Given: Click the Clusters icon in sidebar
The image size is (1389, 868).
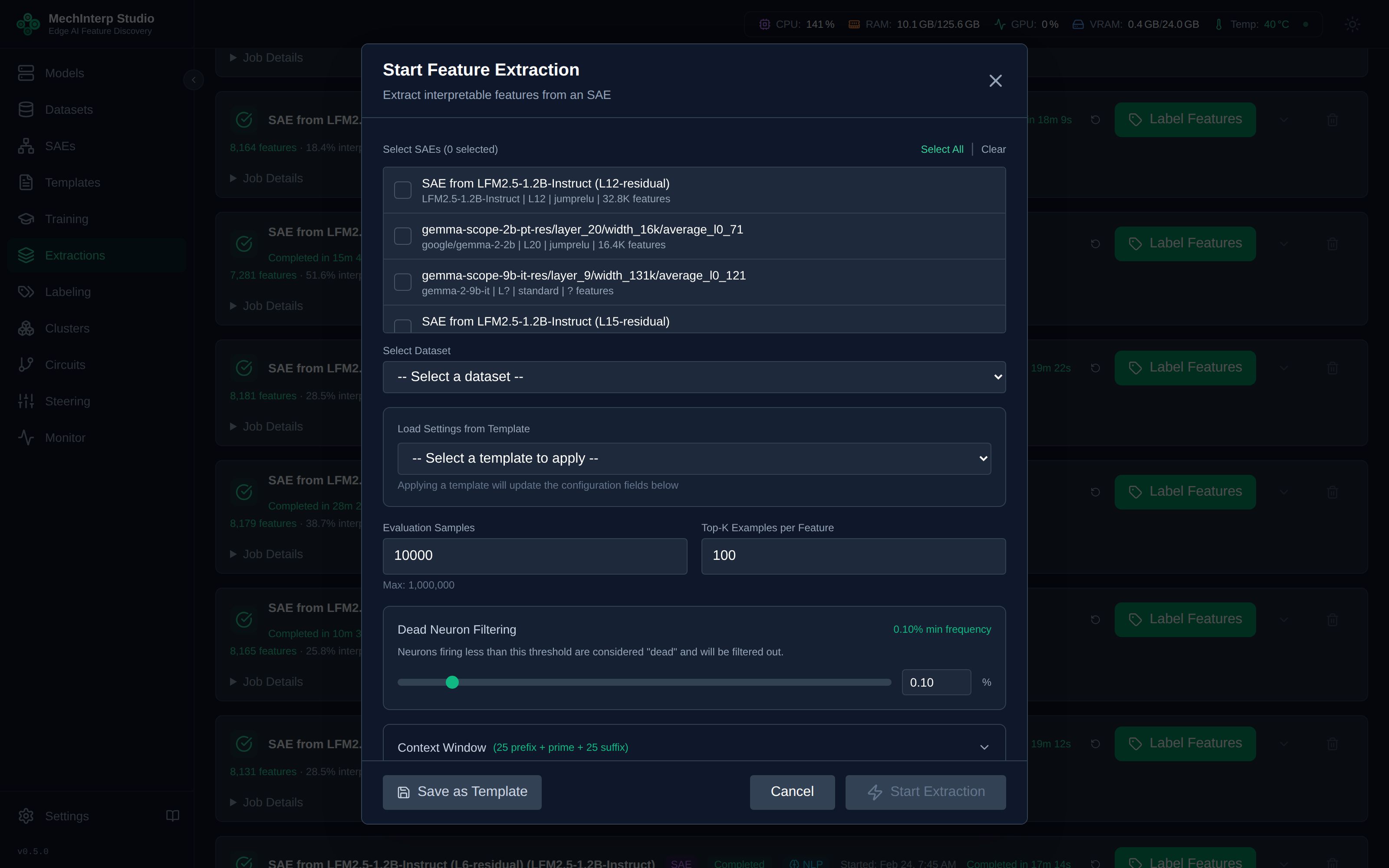Looking at the screenshot, I should pos(26,329).
